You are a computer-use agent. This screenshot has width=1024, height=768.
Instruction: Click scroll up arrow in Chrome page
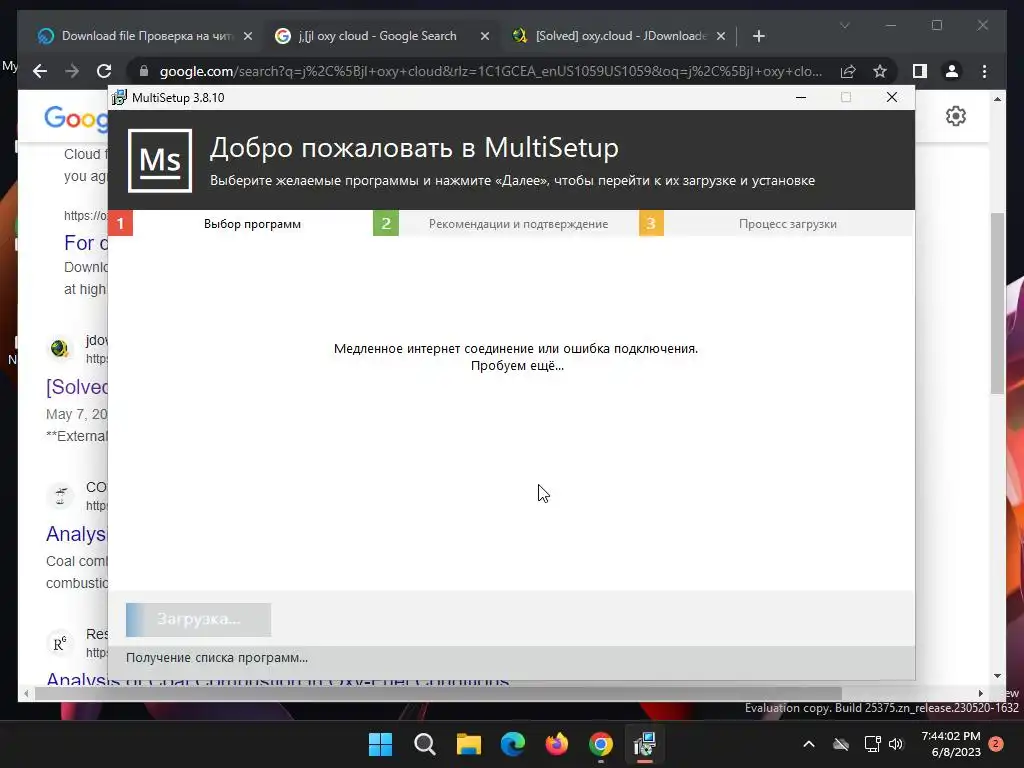(x=997, y=99)
